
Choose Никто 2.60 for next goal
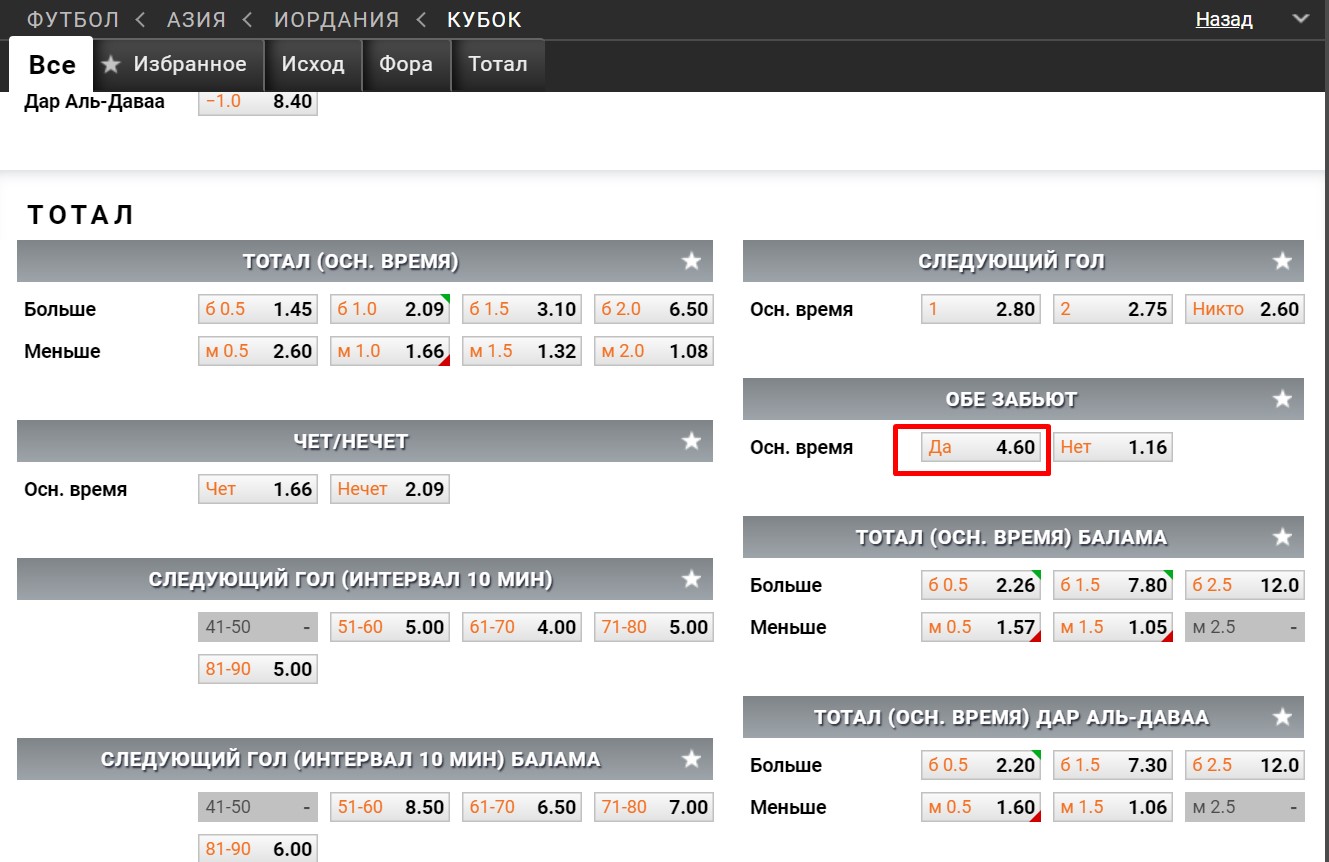(1244, 309)
